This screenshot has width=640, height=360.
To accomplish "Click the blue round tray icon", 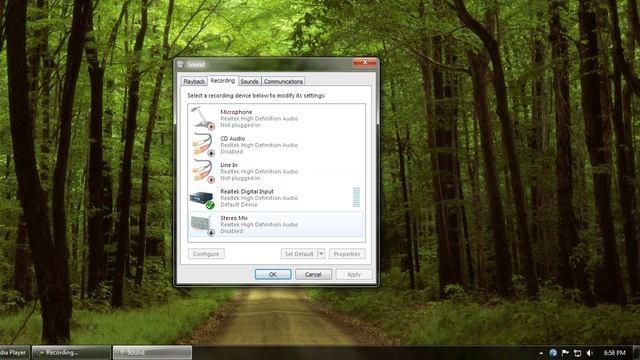I will (x=553, y=353).
